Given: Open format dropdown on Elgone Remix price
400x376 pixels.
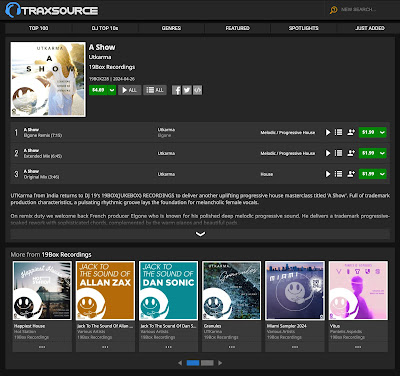Looking at the screenshot, I should coord(382,132).
